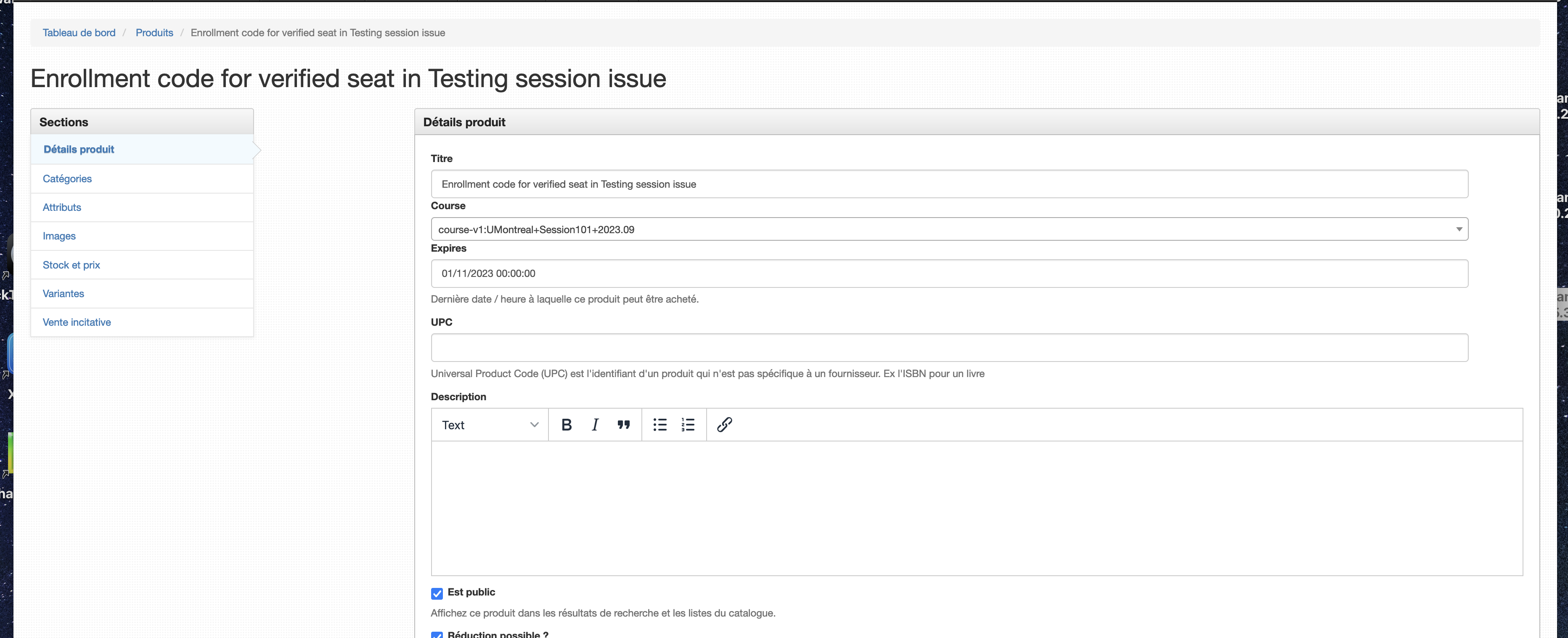The image size is (1568, 638).
Task: Create a bulleted list in the description
Action: (659, 424)
